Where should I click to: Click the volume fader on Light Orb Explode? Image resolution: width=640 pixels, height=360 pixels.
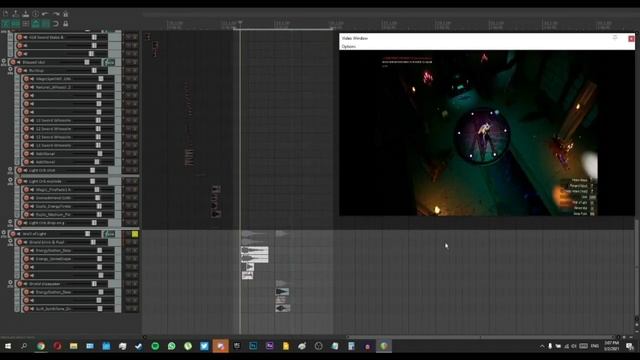pos(93,181)
